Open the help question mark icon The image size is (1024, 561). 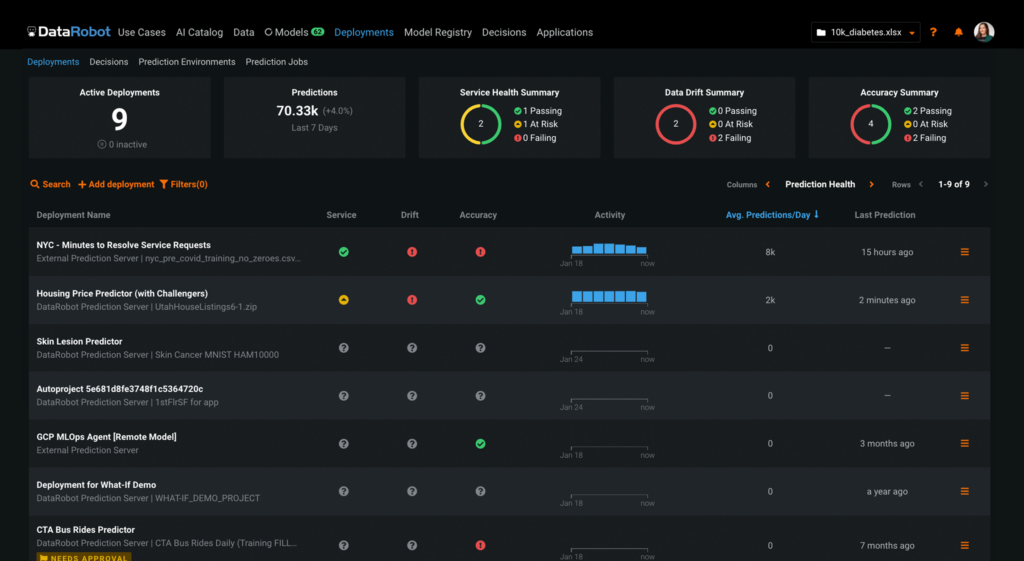click(933, 32)
